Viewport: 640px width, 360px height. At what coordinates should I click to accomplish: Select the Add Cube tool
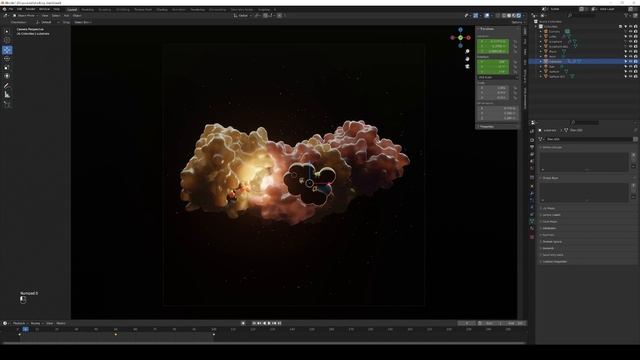[x=7, y=104]
